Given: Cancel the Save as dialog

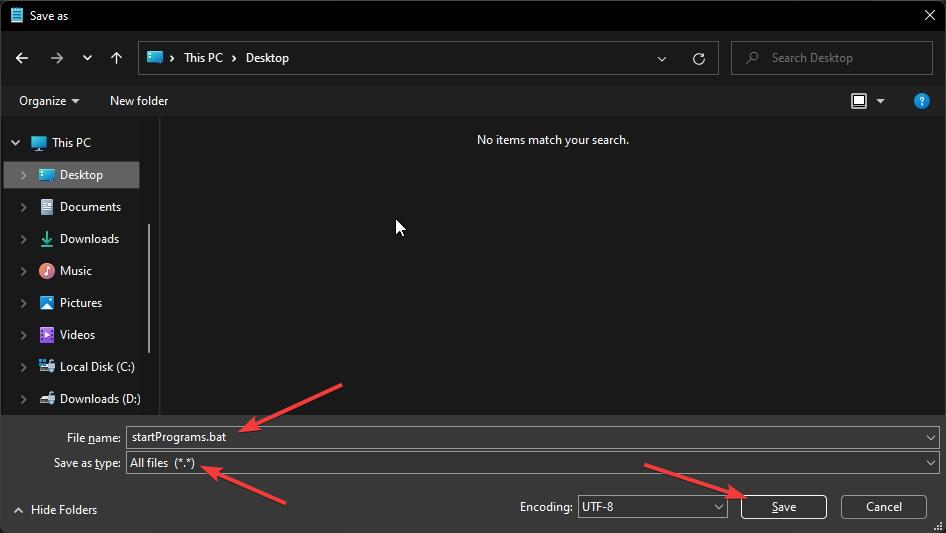Looking at the screenshot, I should tap(883, 507).
